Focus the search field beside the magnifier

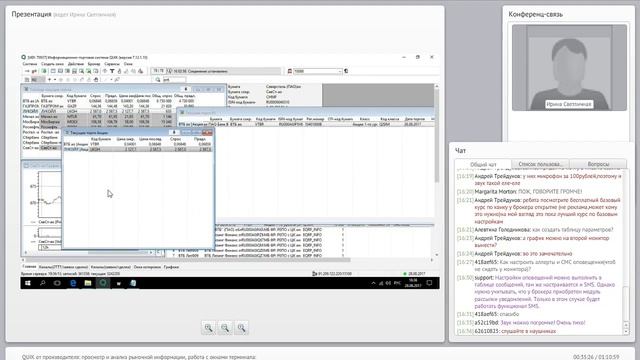[x=174, y=80]
